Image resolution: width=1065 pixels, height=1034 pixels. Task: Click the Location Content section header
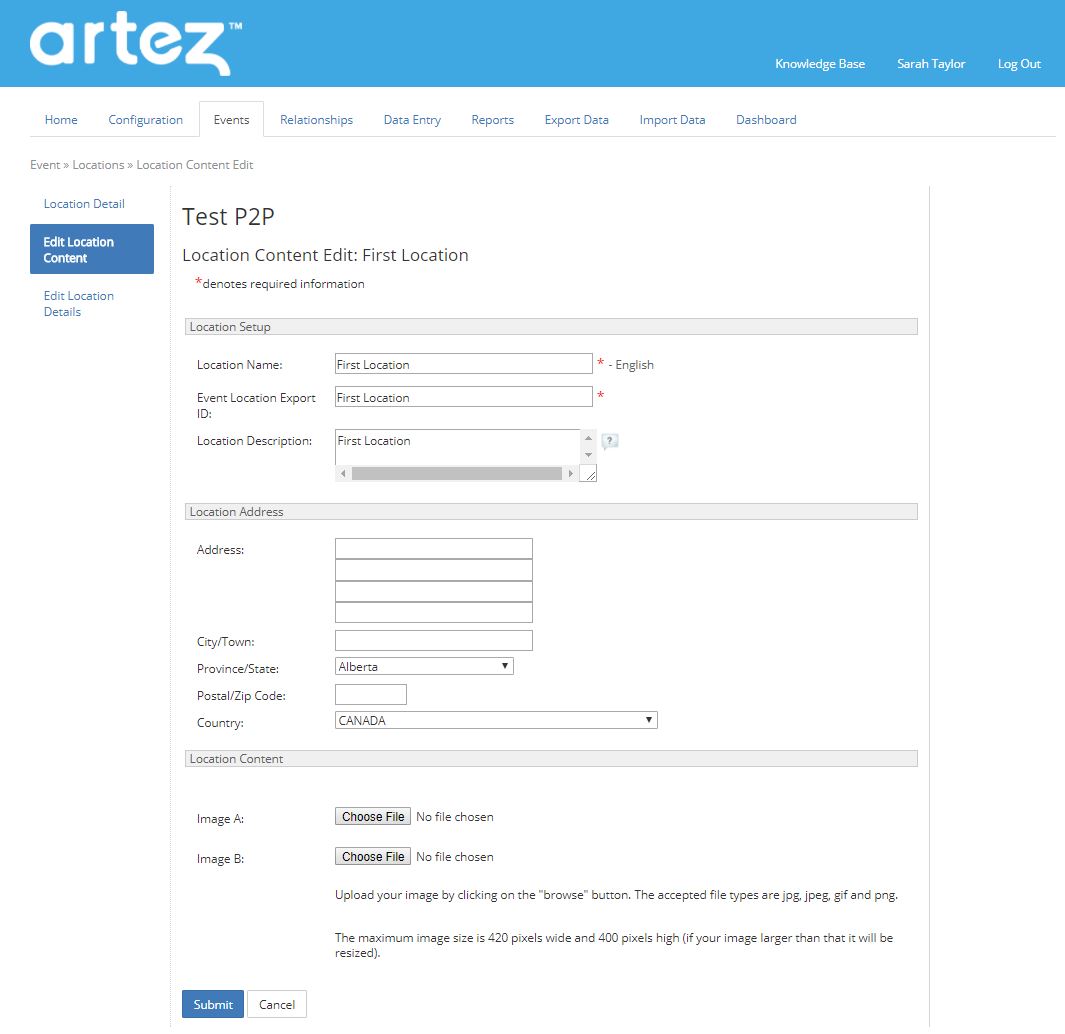[x=551, y=759]
